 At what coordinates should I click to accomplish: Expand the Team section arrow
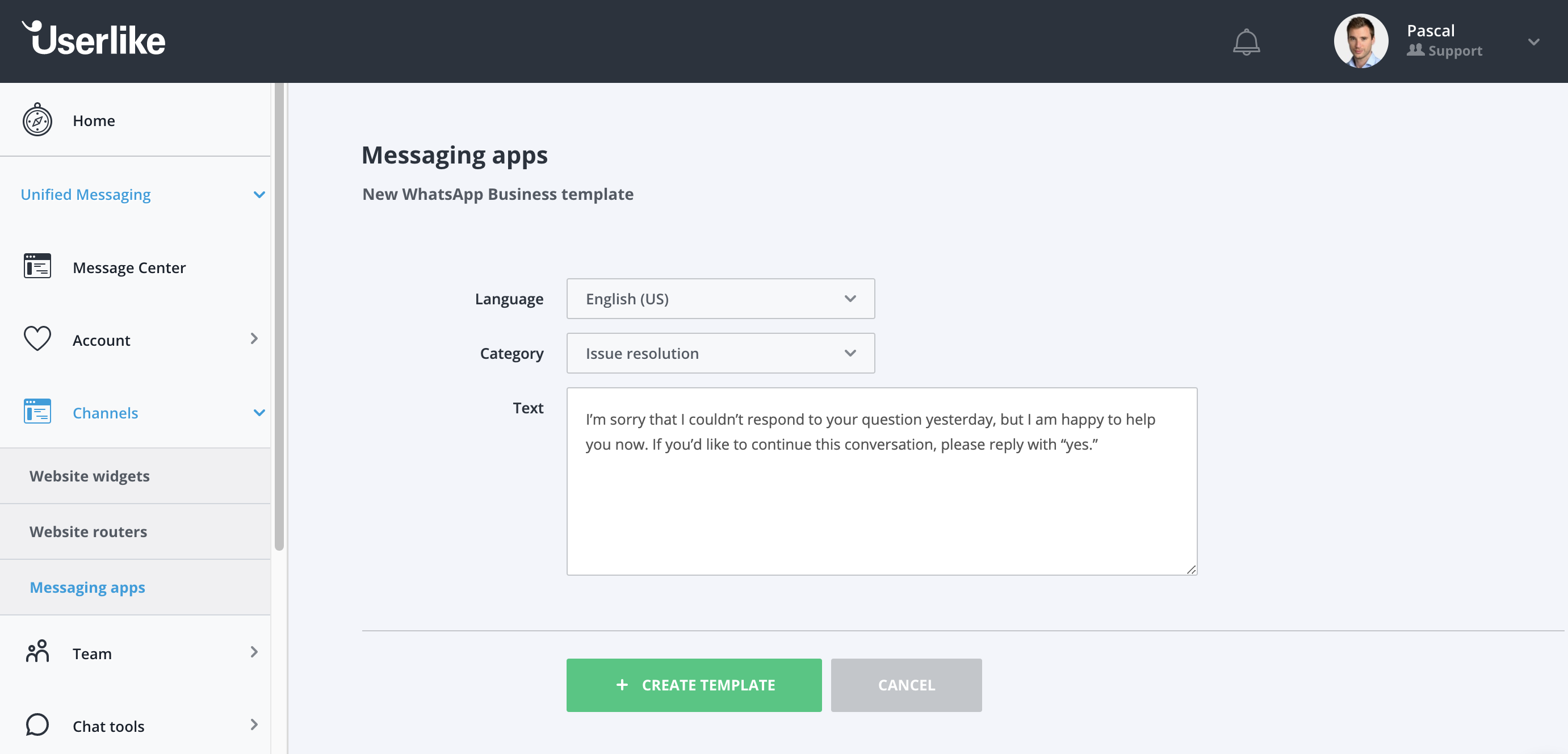click(x=254, y=652)
